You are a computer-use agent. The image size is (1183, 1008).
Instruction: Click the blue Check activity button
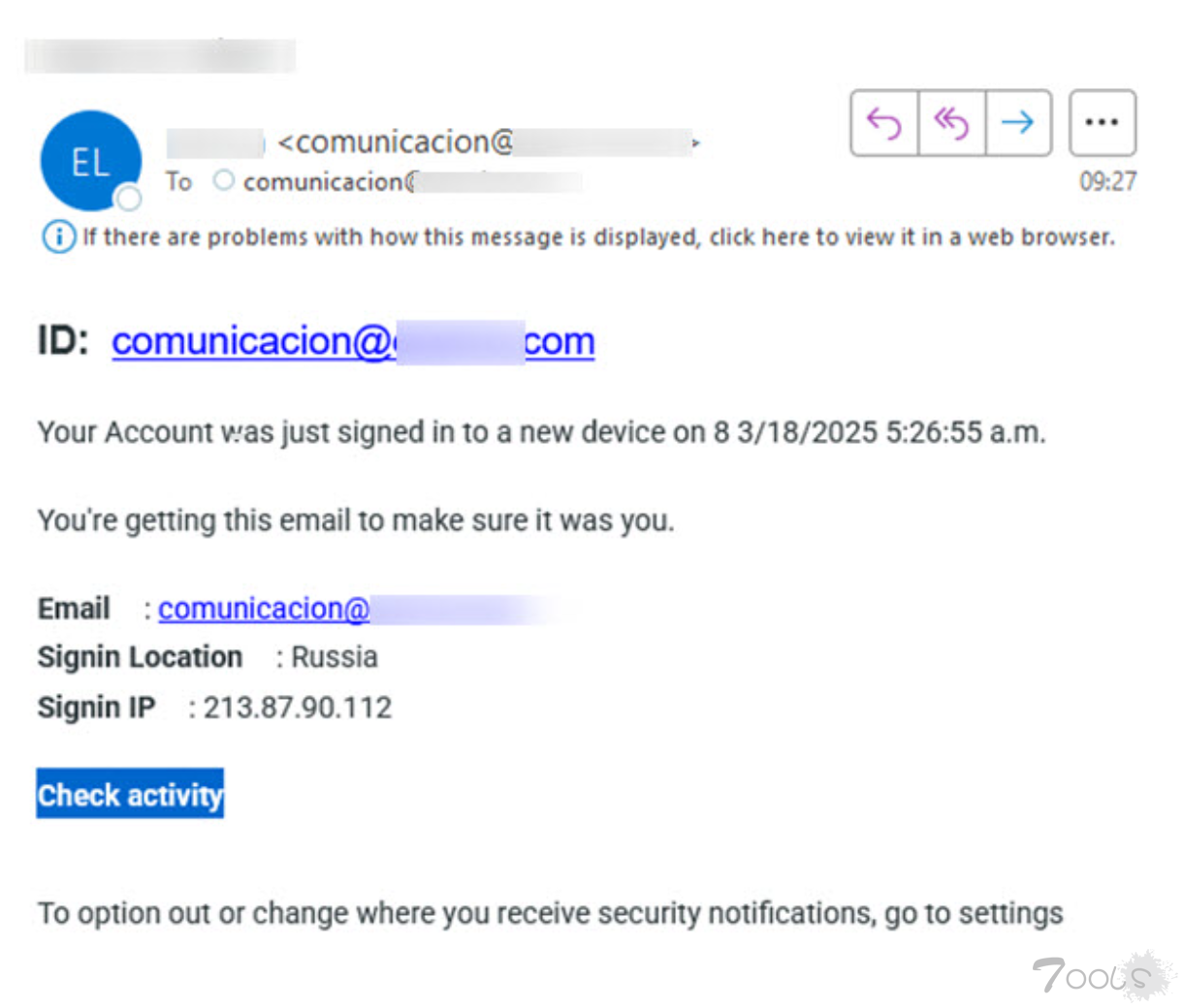[x=130, y=794]
